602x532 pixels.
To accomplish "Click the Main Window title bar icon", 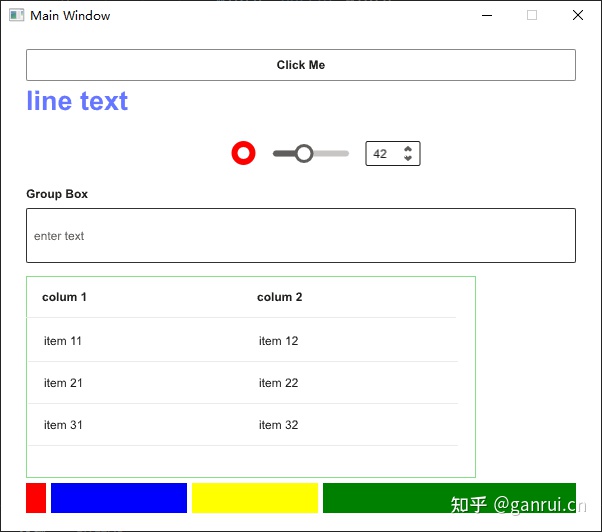I will [16, 15].
